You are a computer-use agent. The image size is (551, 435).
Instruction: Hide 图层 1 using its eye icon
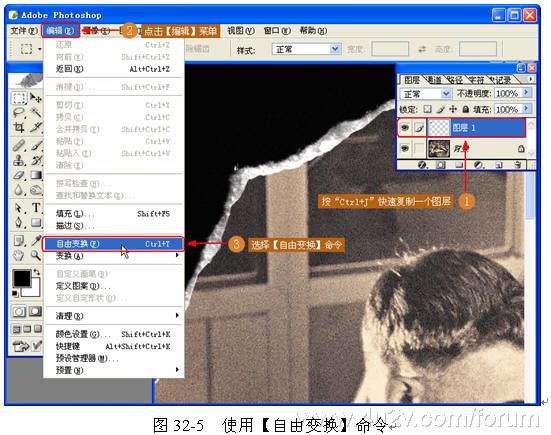click(405, 128)
